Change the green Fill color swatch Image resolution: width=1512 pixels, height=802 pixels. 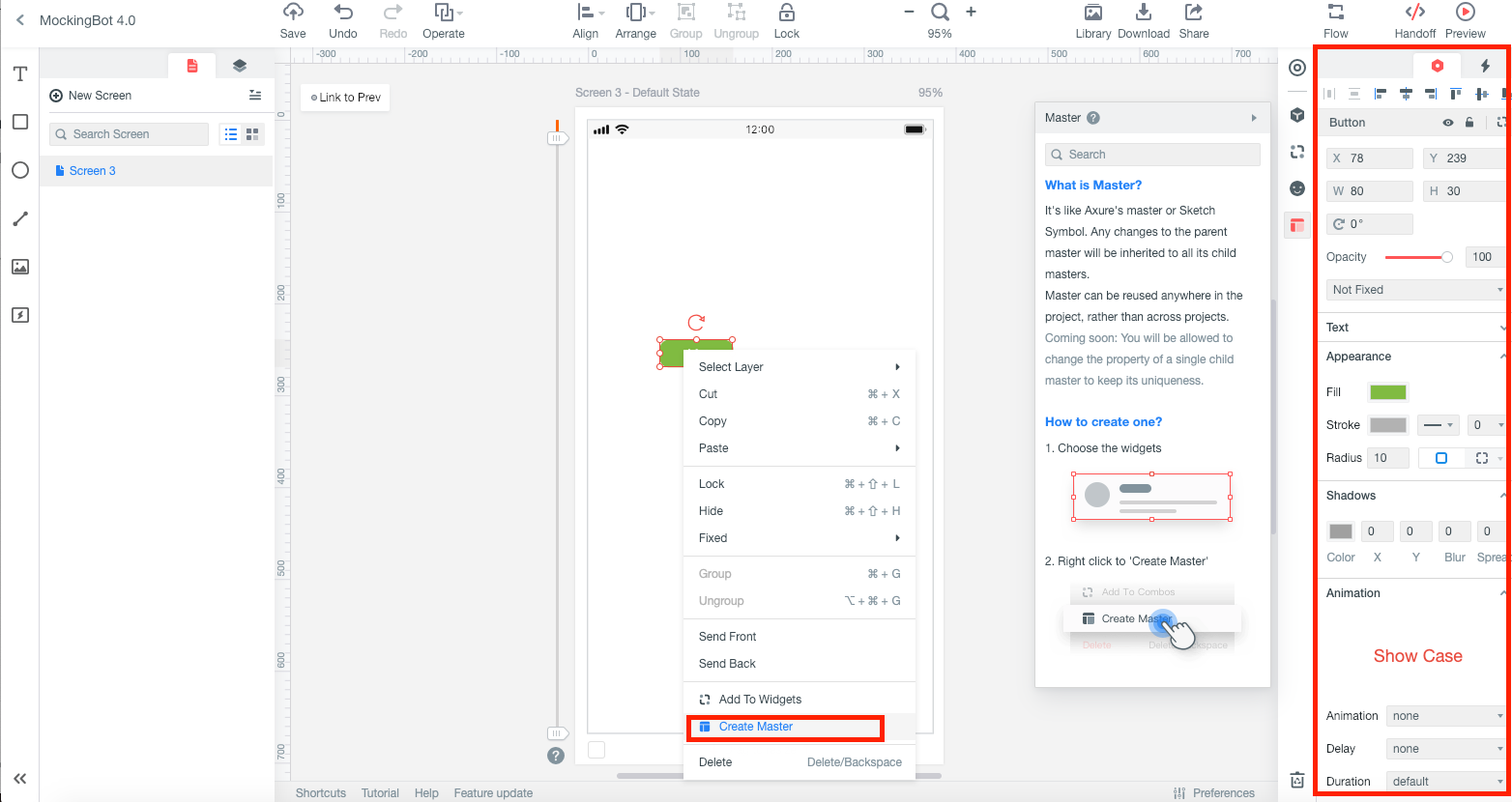click(1387, 392)
